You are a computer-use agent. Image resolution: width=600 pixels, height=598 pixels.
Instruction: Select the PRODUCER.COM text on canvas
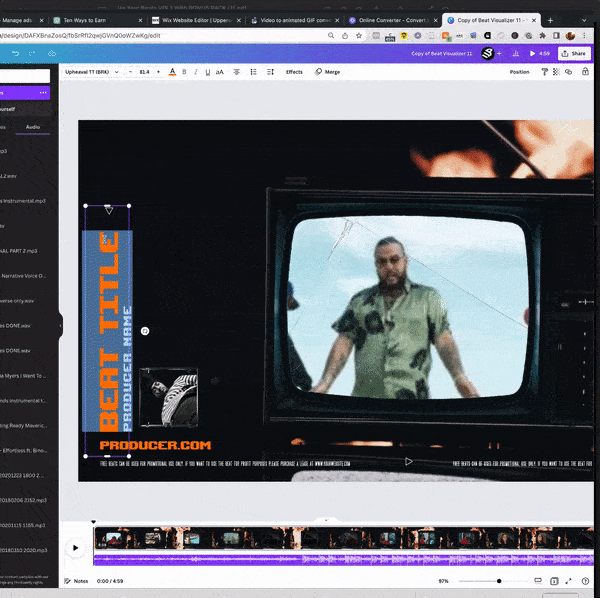(x=155, y=445)
